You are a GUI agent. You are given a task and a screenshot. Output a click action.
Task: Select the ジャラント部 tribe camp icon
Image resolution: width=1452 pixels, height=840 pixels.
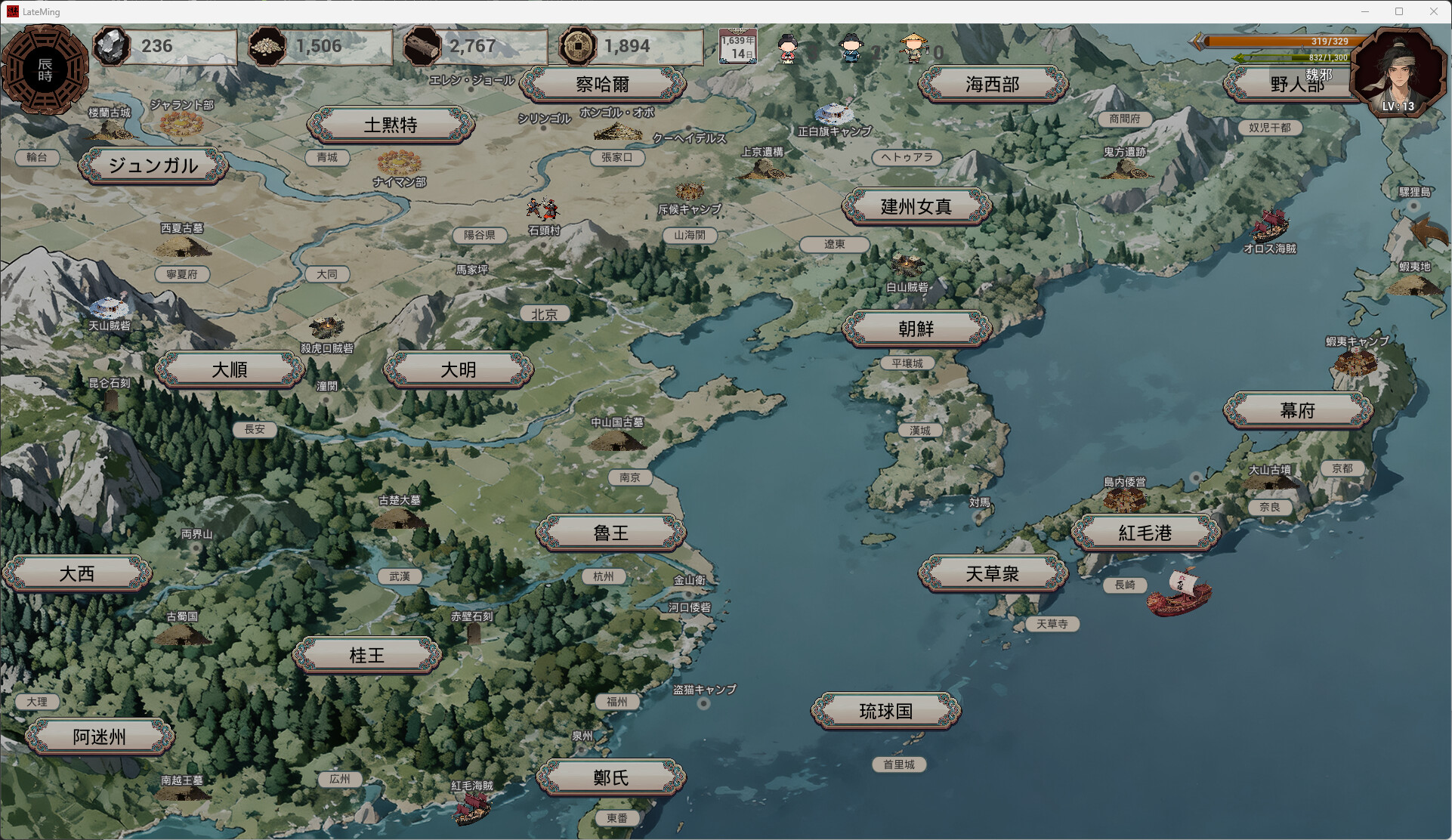point(181,124)
